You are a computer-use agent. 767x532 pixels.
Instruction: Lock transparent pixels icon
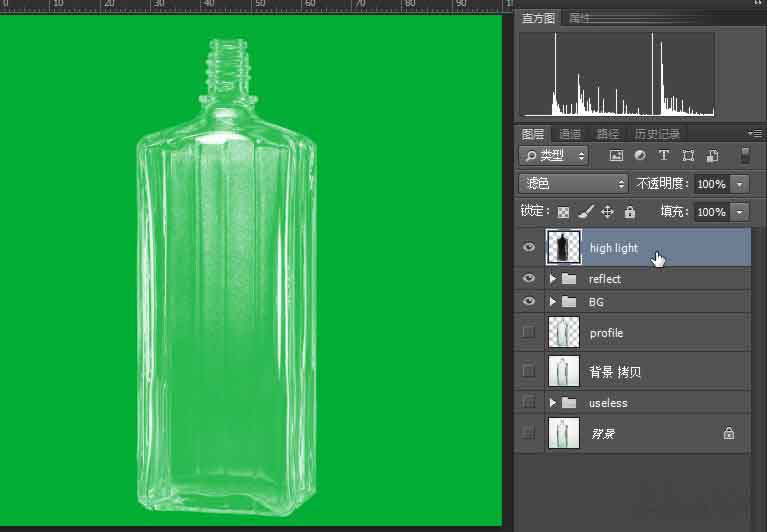(x=563, y=212)
